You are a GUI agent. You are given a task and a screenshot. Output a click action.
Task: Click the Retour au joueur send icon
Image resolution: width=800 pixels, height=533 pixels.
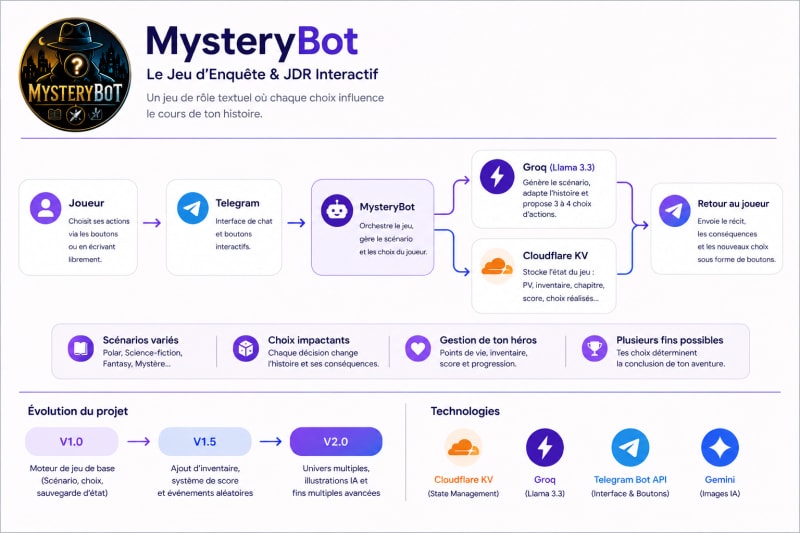(674, 210)
